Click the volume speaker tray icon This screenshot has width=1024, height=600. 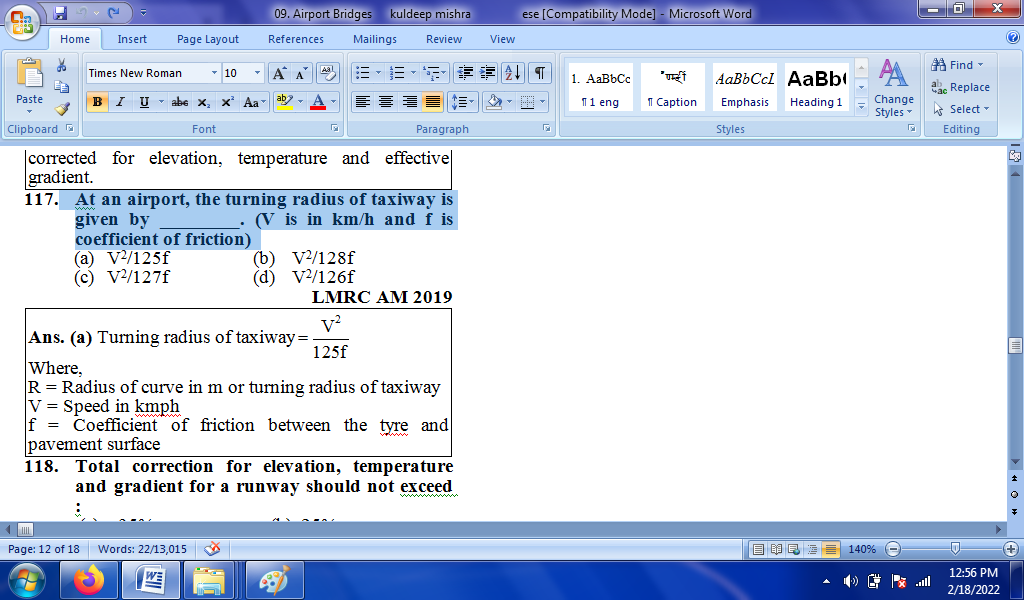pyautogui.click(x=850, y=581)
